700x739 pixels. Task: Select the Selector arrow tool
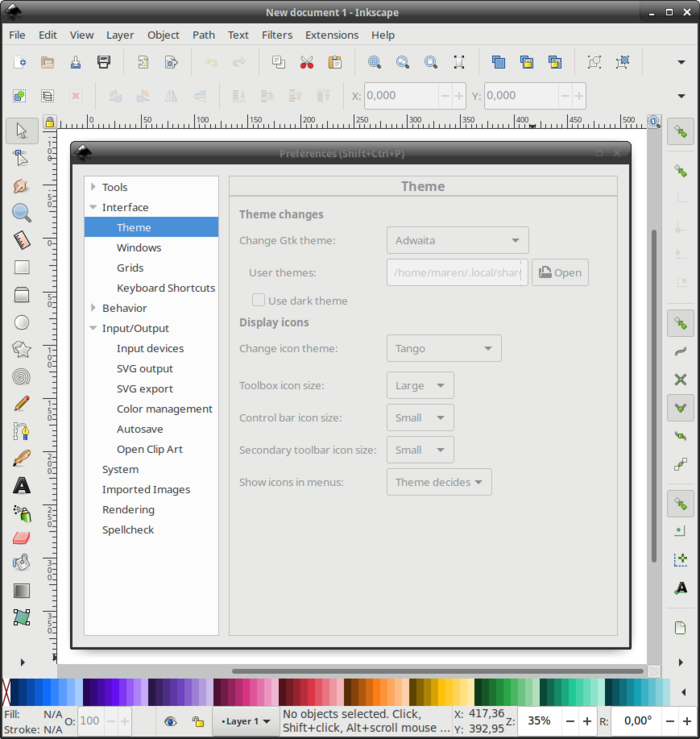point(21,131)
